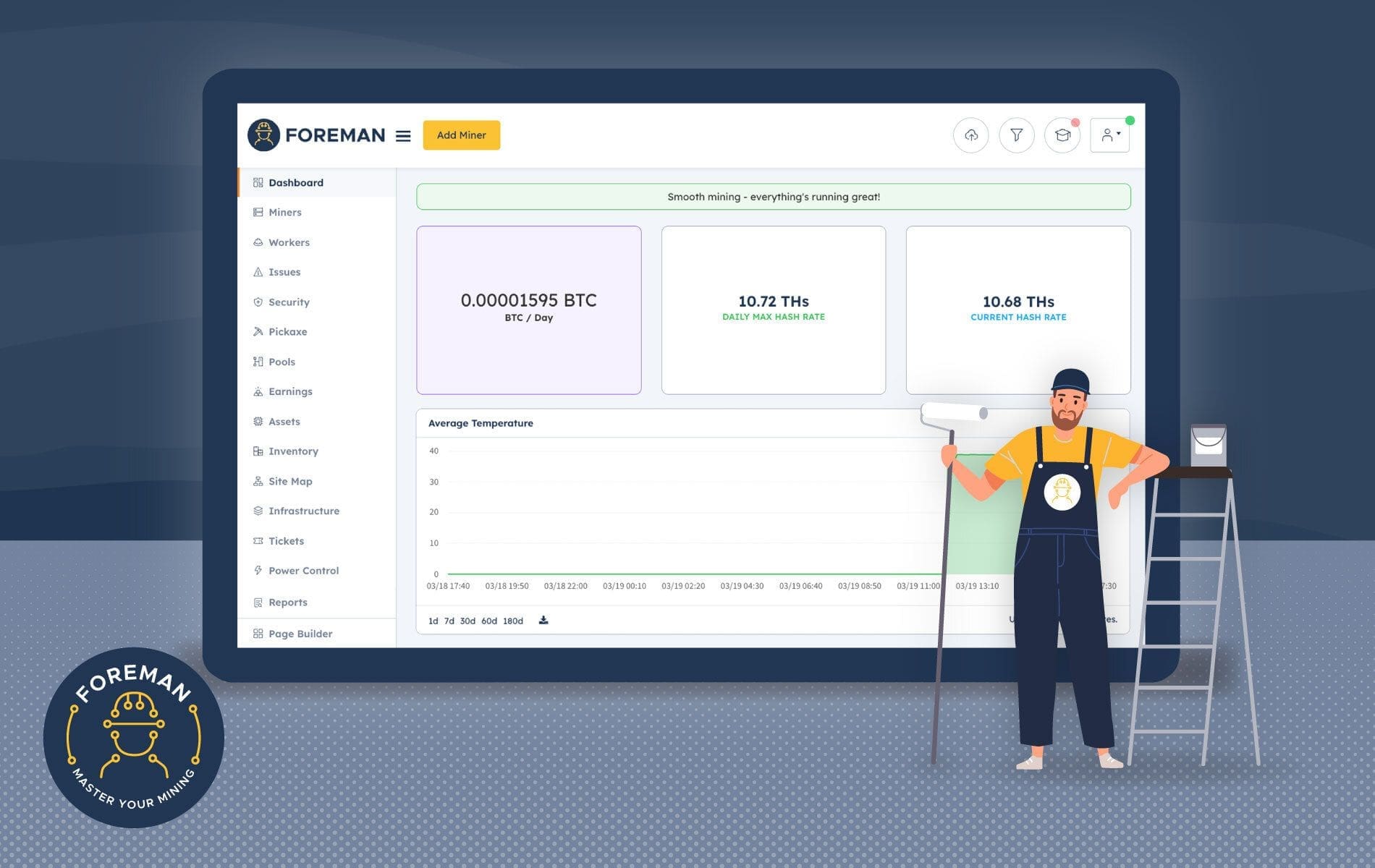This screenshot has width=1375, height=868.
Task: Click the Page Builder grid icon
Action: [258, 634]
